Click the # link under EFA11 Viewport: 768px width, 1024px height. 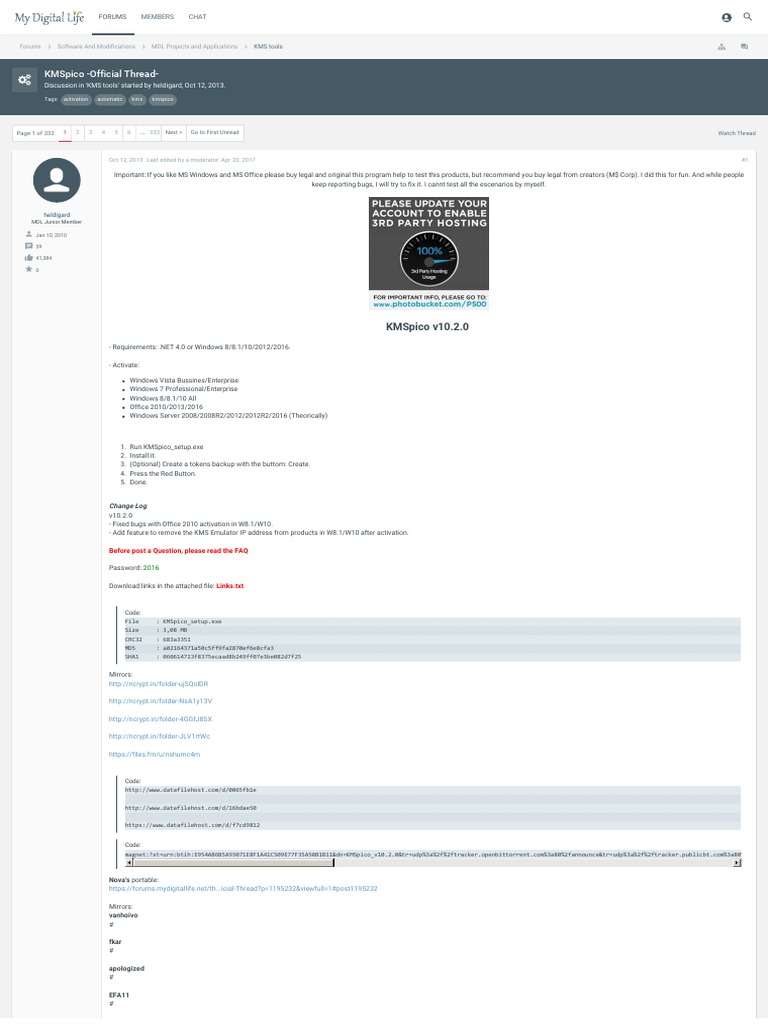(111, 1004)
